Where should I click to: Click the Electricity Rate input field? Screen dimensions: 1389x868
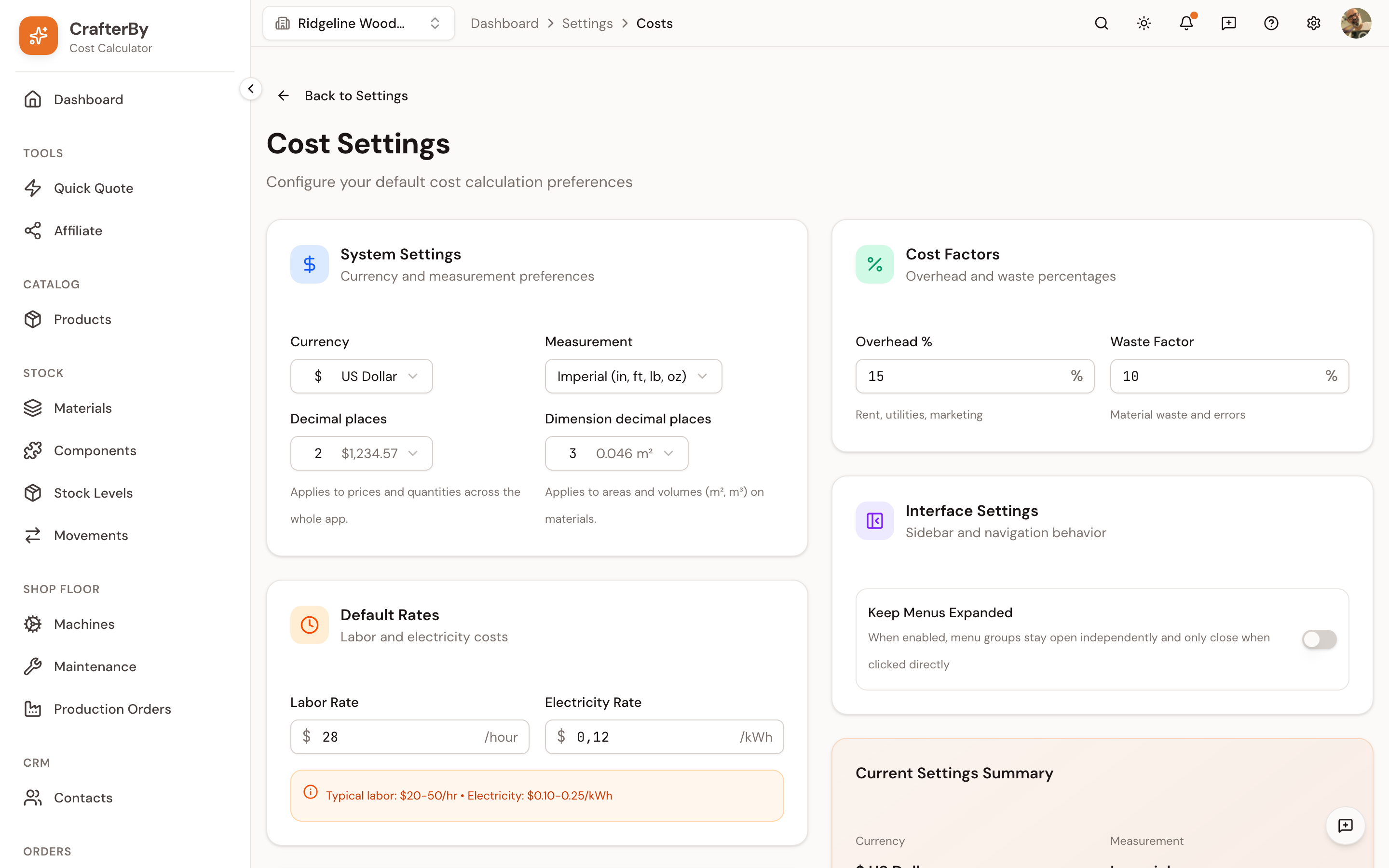664,736
